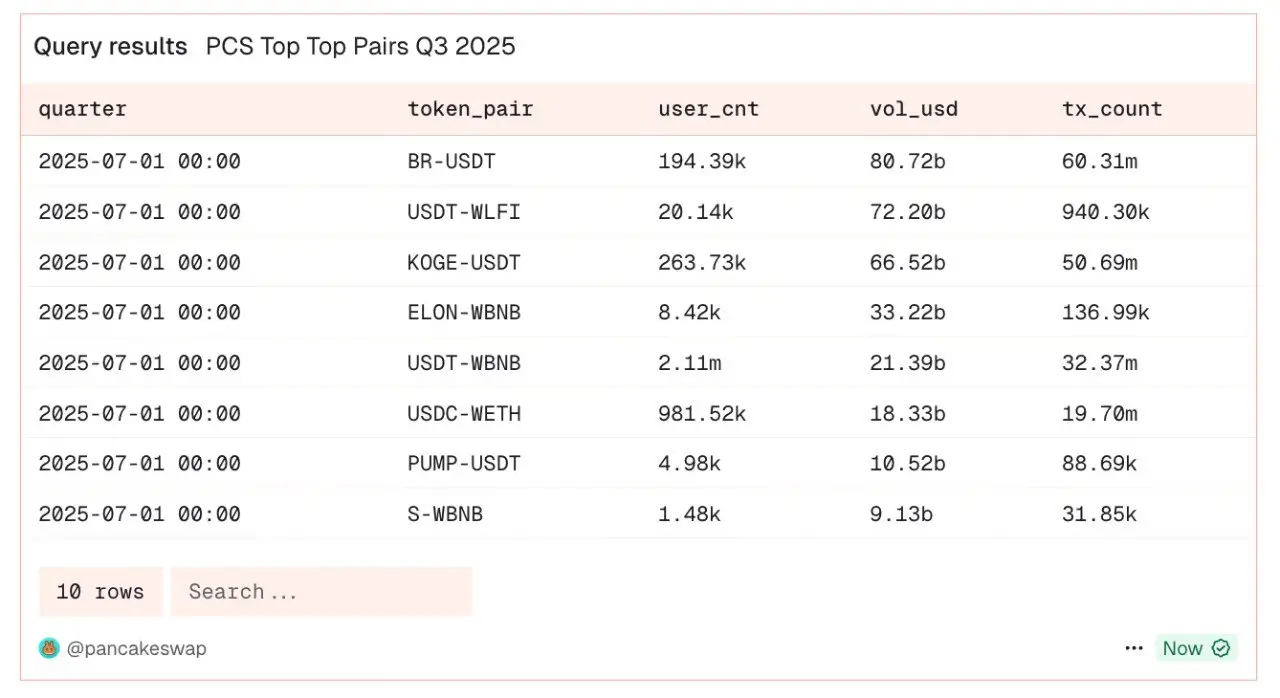Open the PCS Top Top Pairs Q3 2025 query
Viewport: 1280px width, 698px height.
pyautogui.click(x=360, y=46)
